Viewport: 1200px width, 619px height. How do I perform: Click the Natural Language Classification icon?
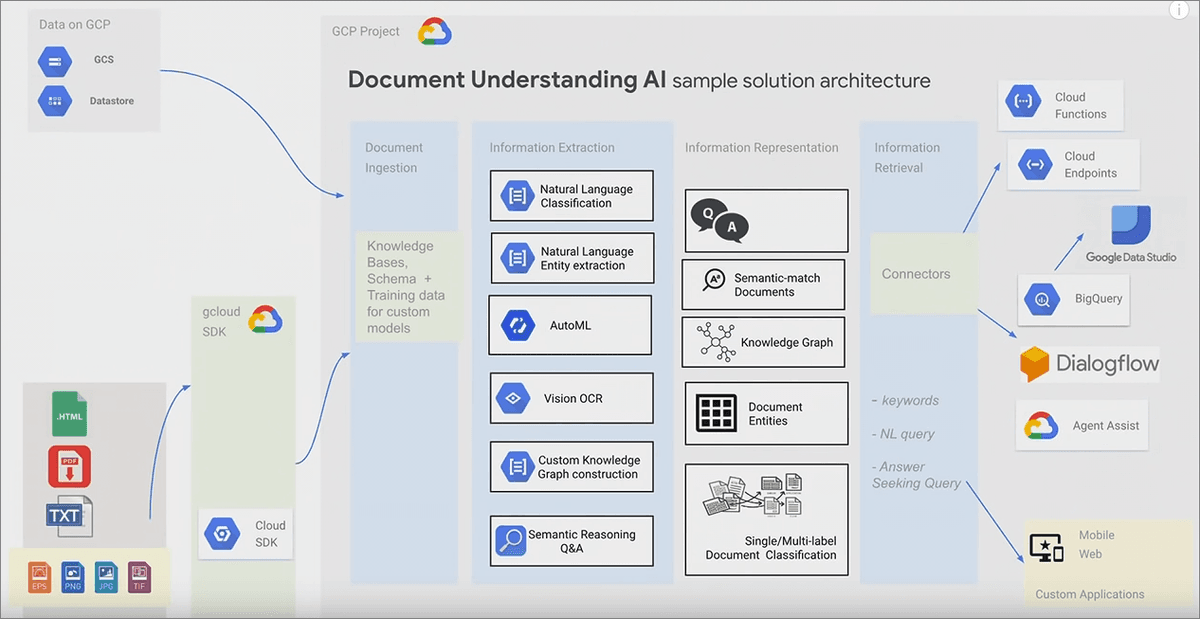point(517,195)
